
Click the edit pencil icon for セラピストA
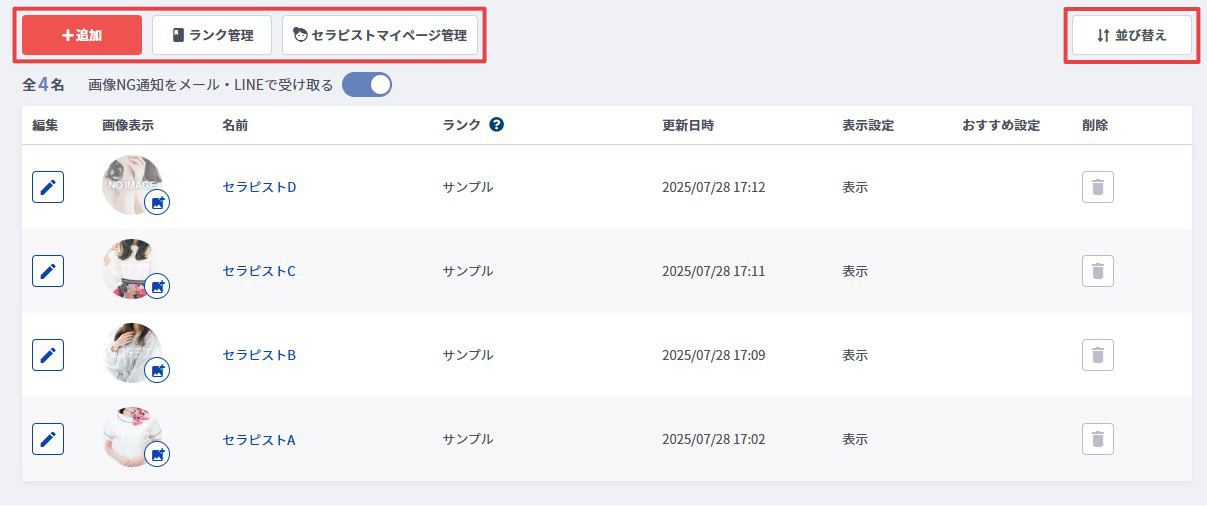pyautogui.click(x=48, y=439)
